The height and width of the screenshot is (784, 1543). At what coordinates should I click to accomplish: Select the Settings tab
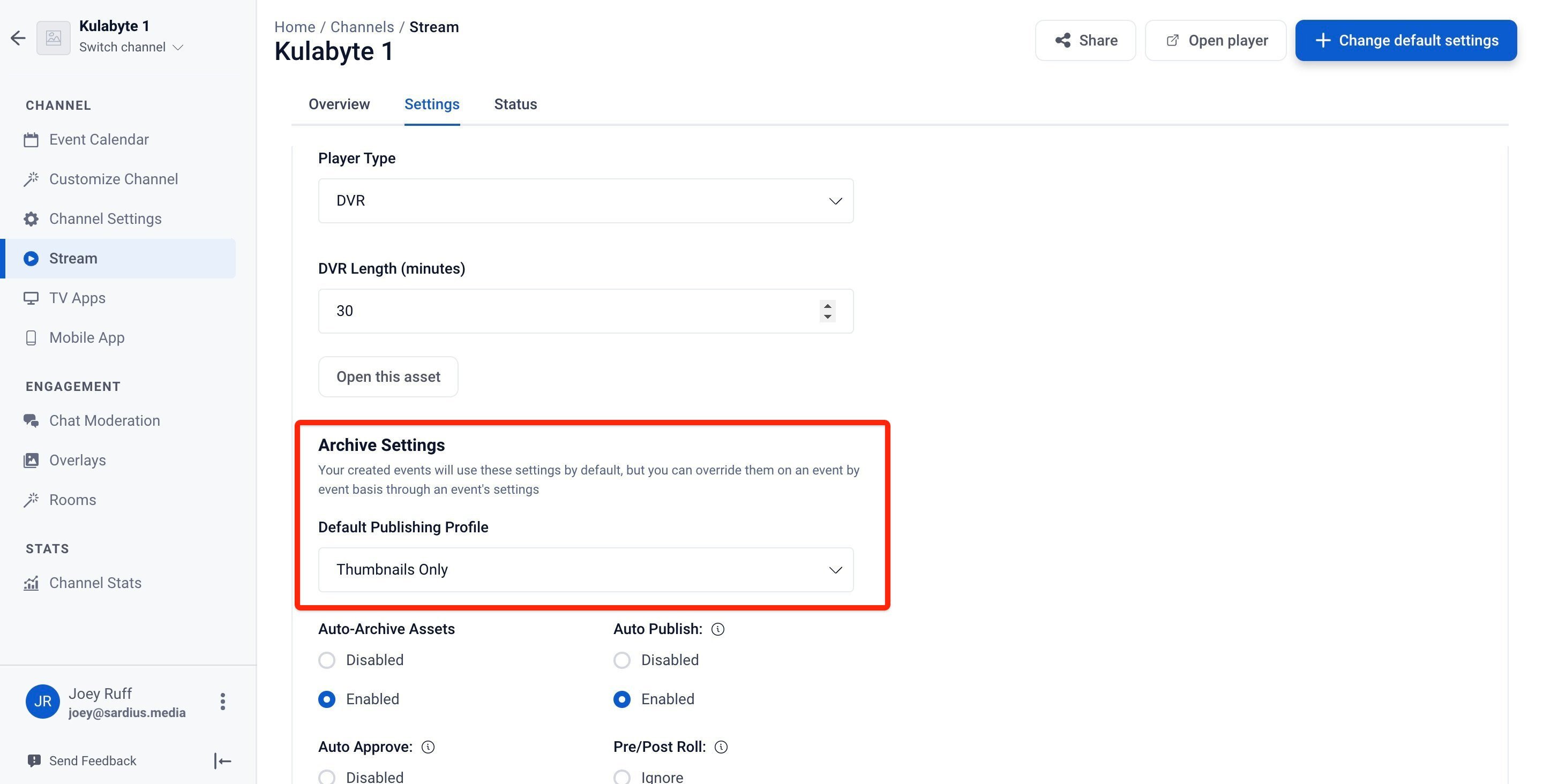tap(432, 104)
